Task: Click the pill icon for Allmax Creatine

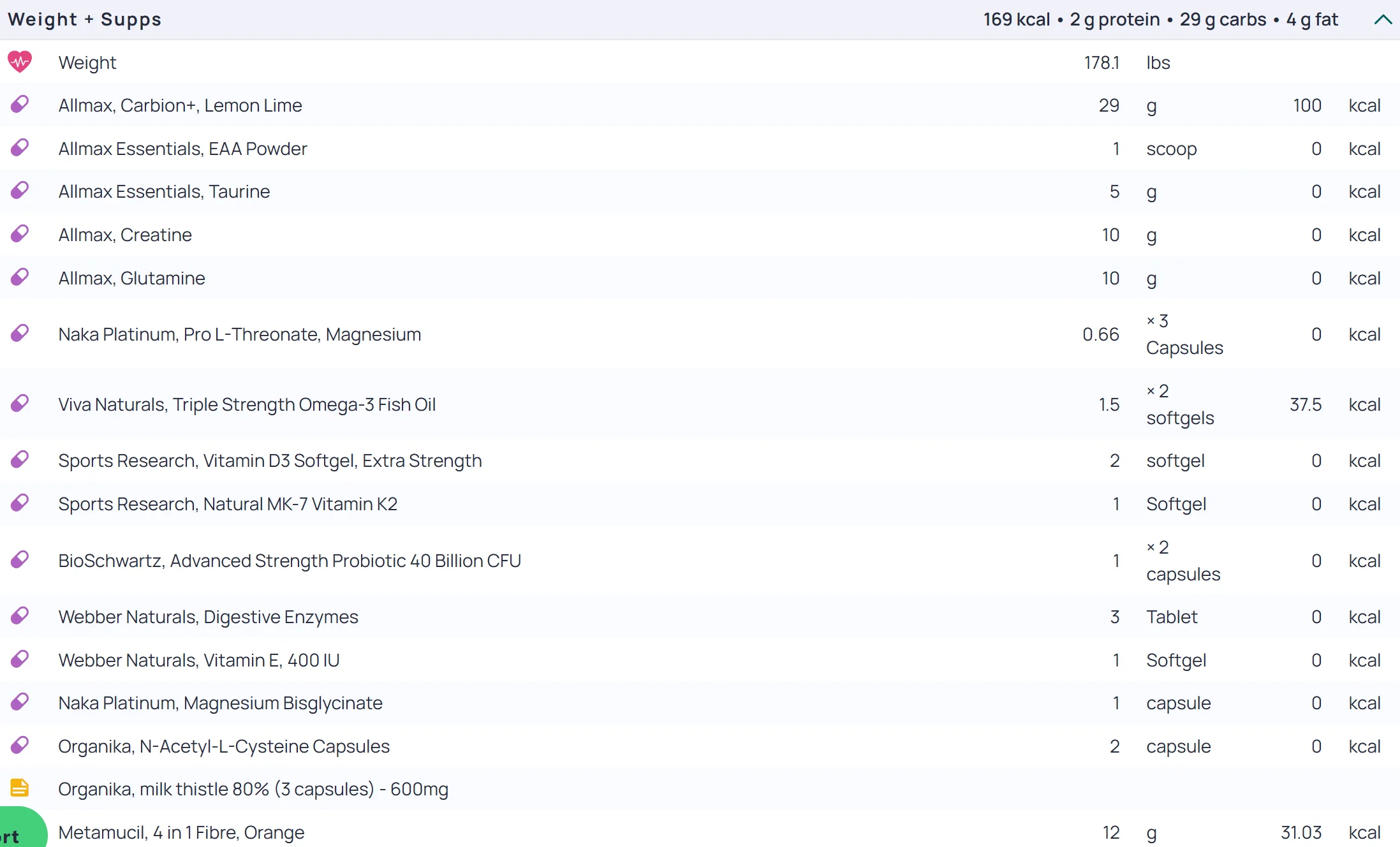Action: click(x=20, y=234)
